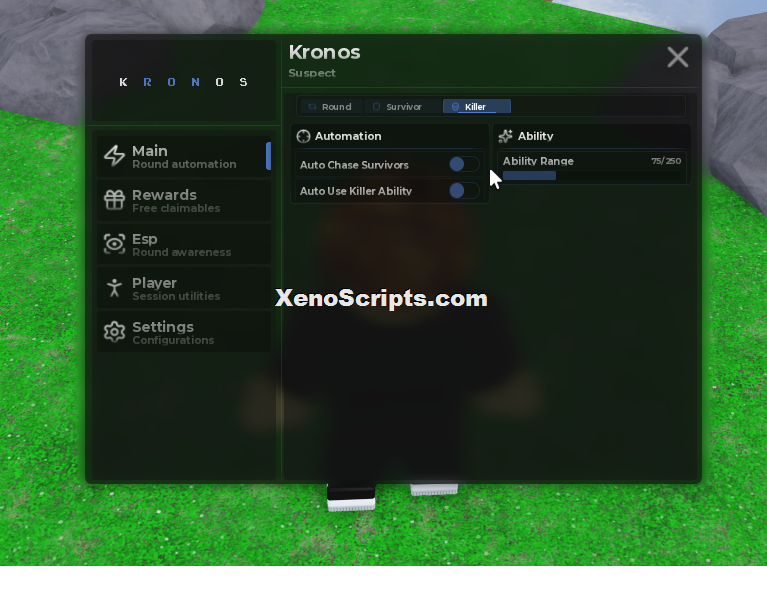Click the Ability sparkle icon
The width and height of the screenshot is (767, 596).
point(505,136)
